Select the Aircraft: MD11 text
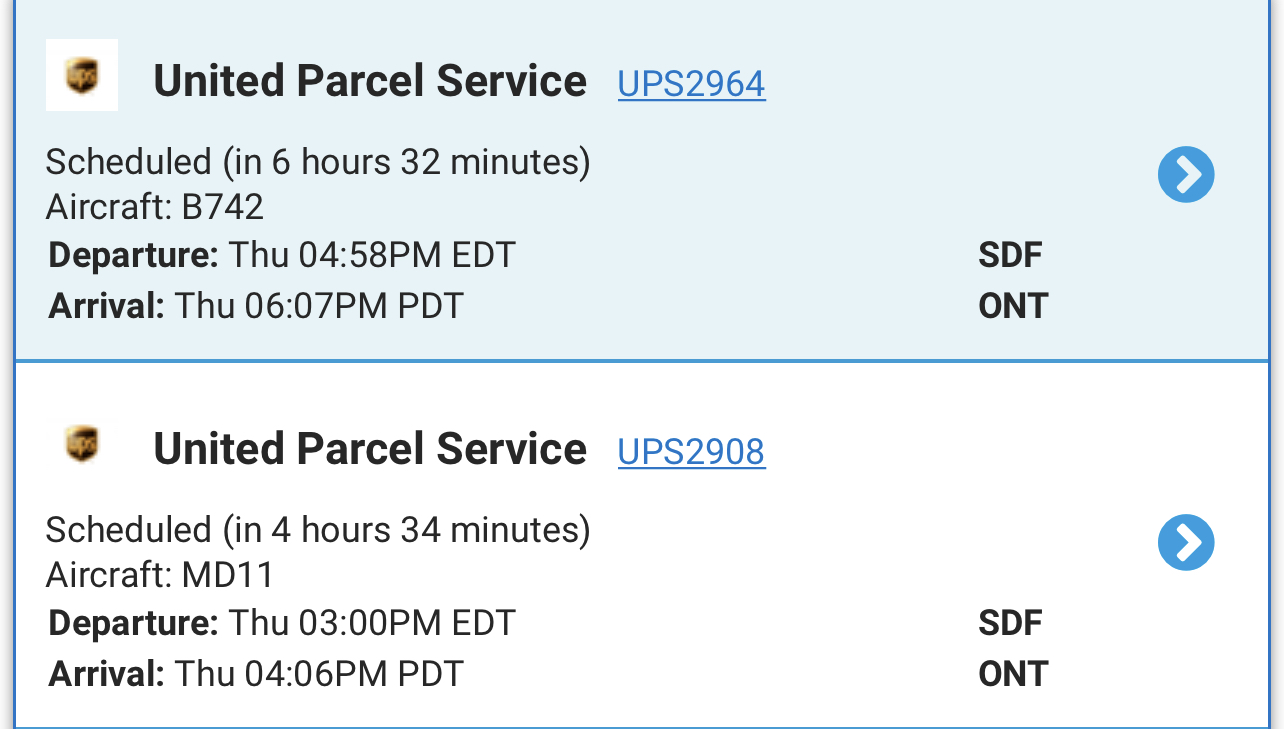Image resolution: width=1284 pixels, height=729 pixels. [x=160, y=575]
